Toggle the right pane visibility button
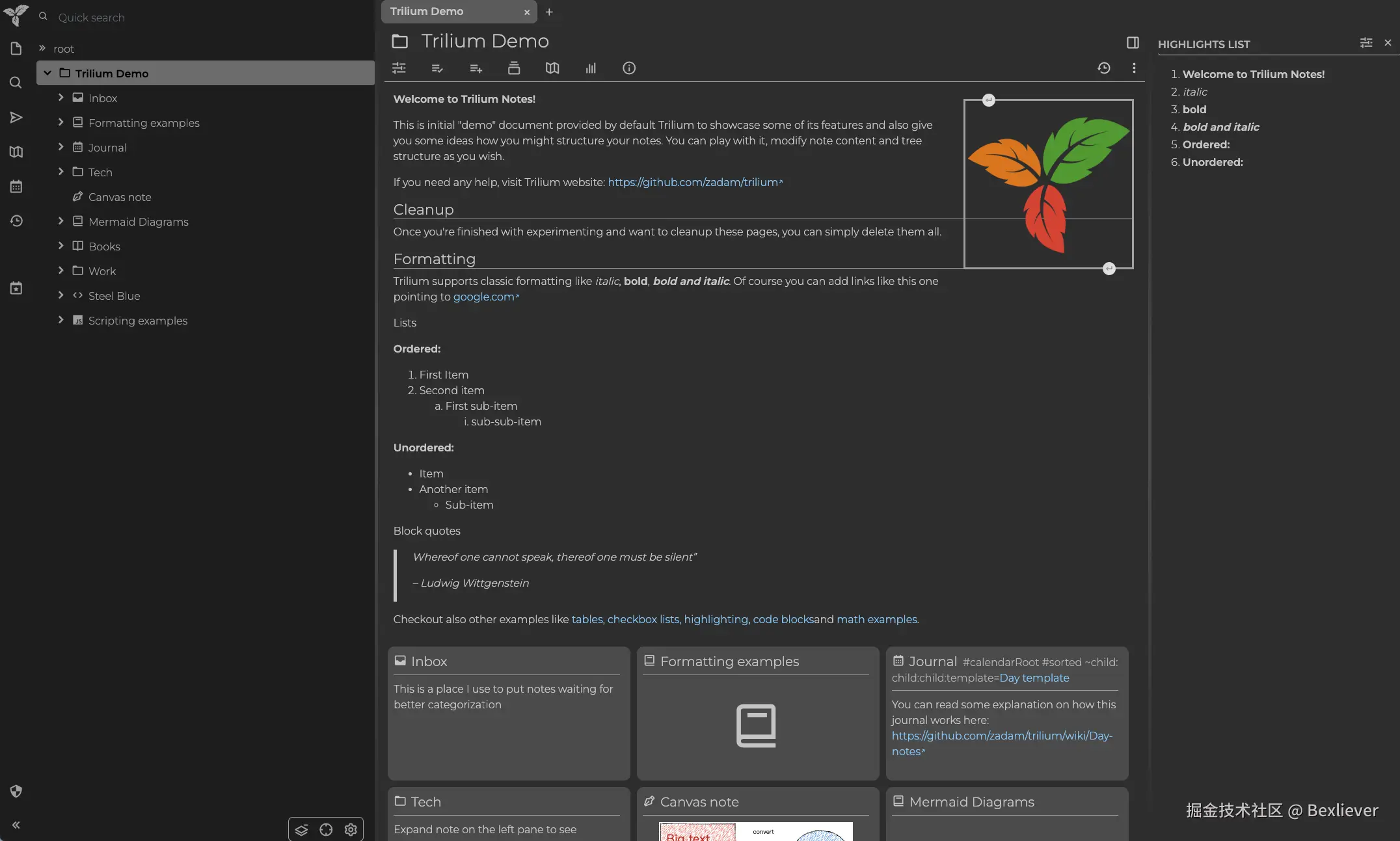This screenshot has height=841, width=1400. click(1133, 43)
